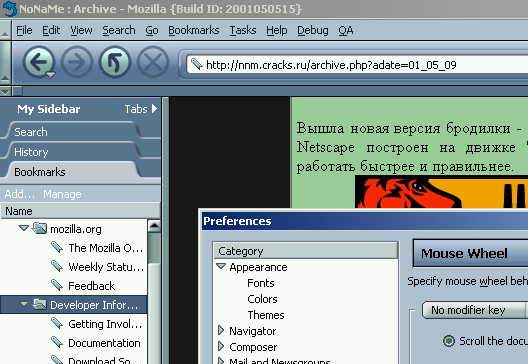This screenshot has width=528, height=364.
Task: Select the Scroll the document radio button
Action: point(449,341)
